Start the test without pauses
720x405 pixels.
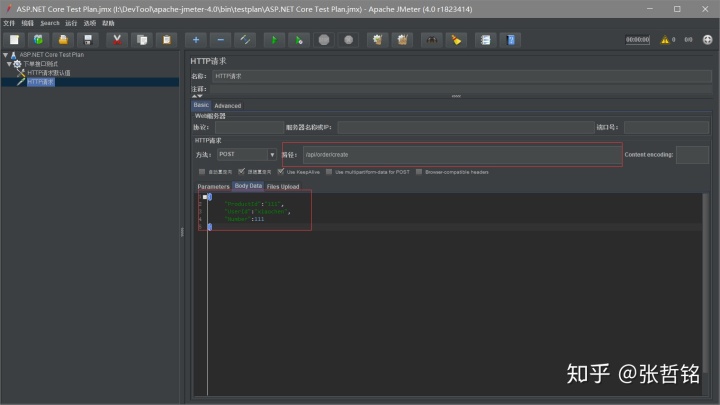[x=299, y=40]
